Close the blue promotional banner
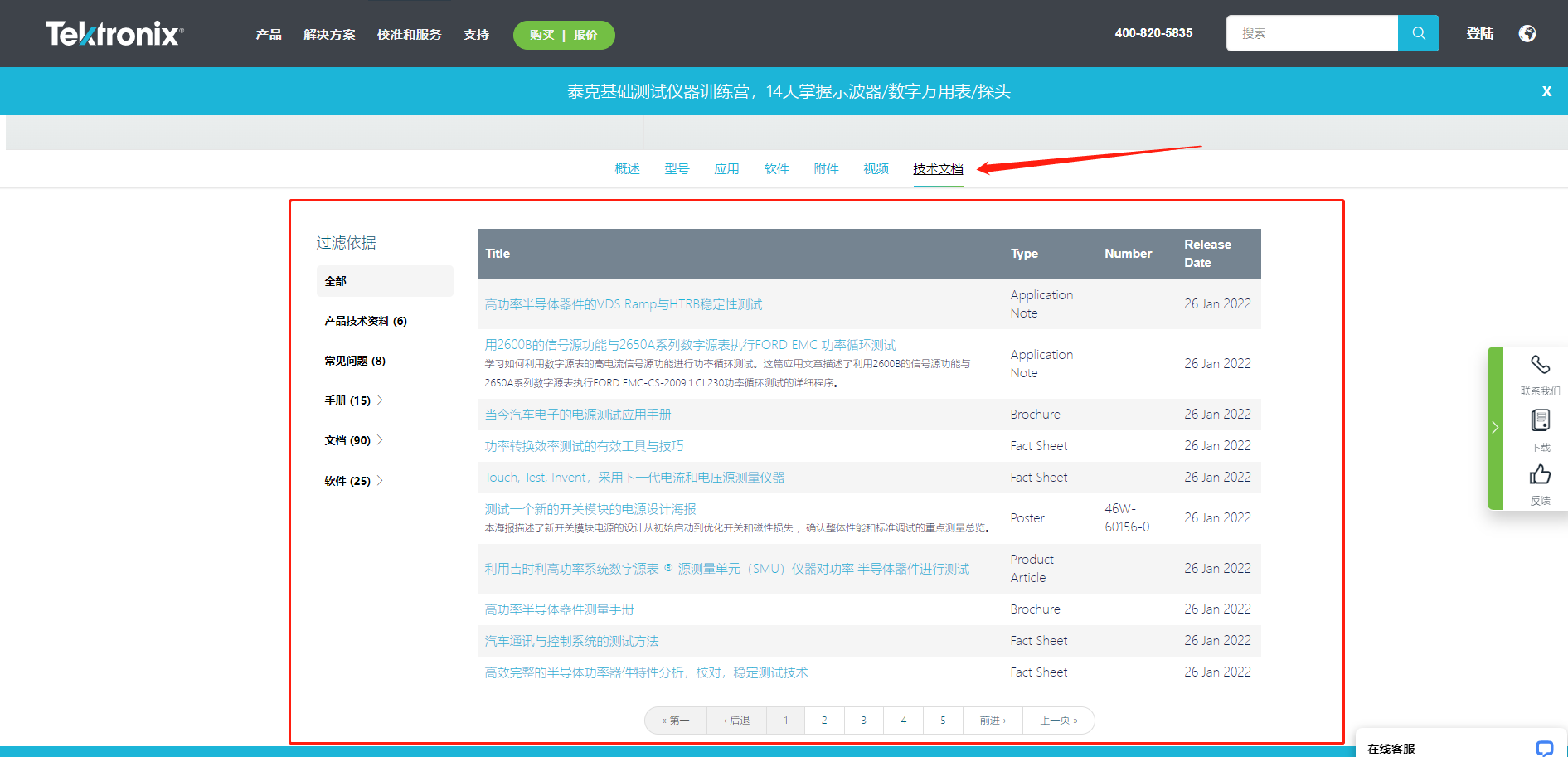This screenshot has height=757, width=1568. click(1546, 91)
